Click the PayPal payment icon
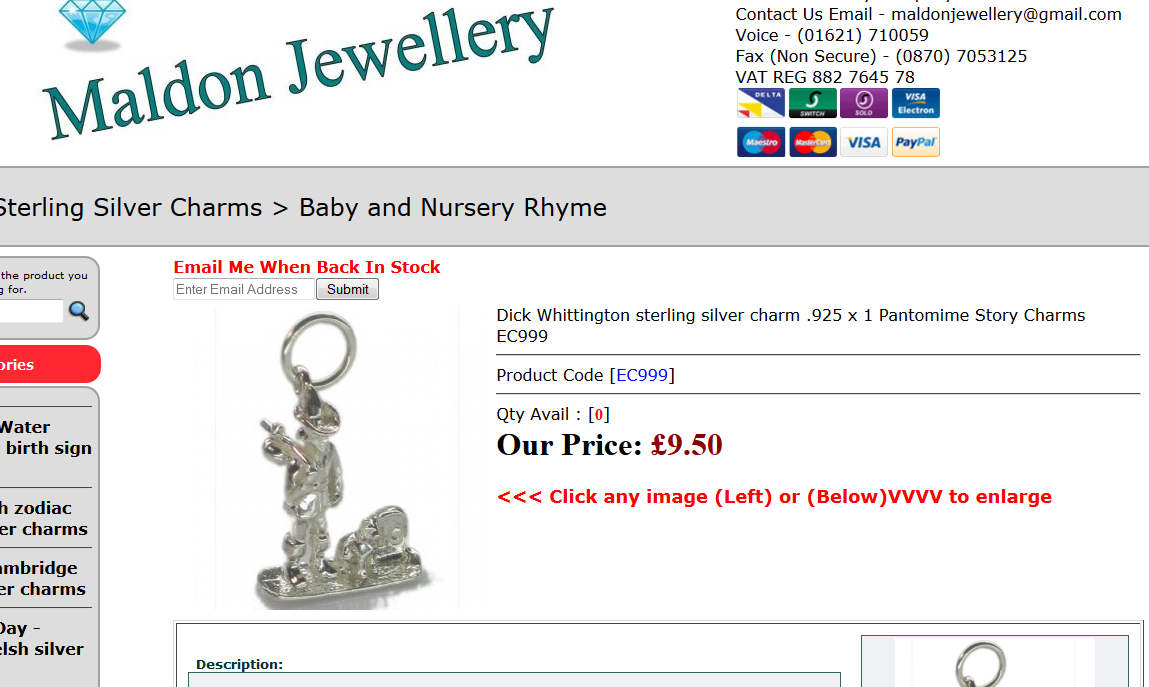Image resolution: width=1149 pixels, height=687 pixels. pyautogui.click(x=916, y=142)
